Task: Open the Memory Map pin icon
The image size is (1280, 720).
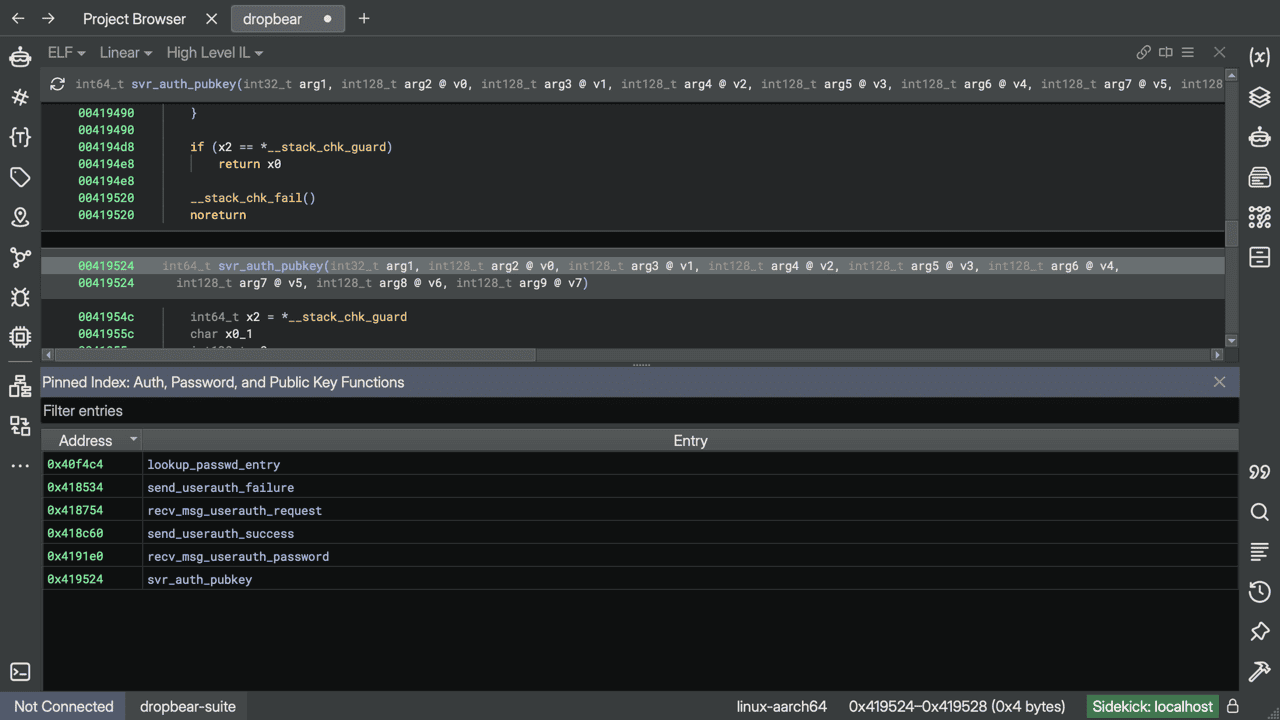Action: 20,217
